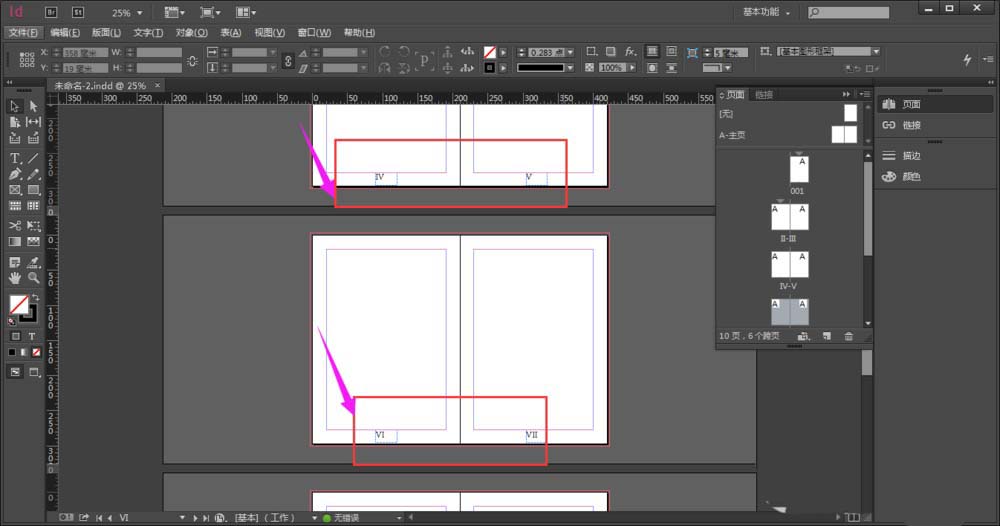Select the Page tool
Screen dimensions: 1000x526
point(15,122)
